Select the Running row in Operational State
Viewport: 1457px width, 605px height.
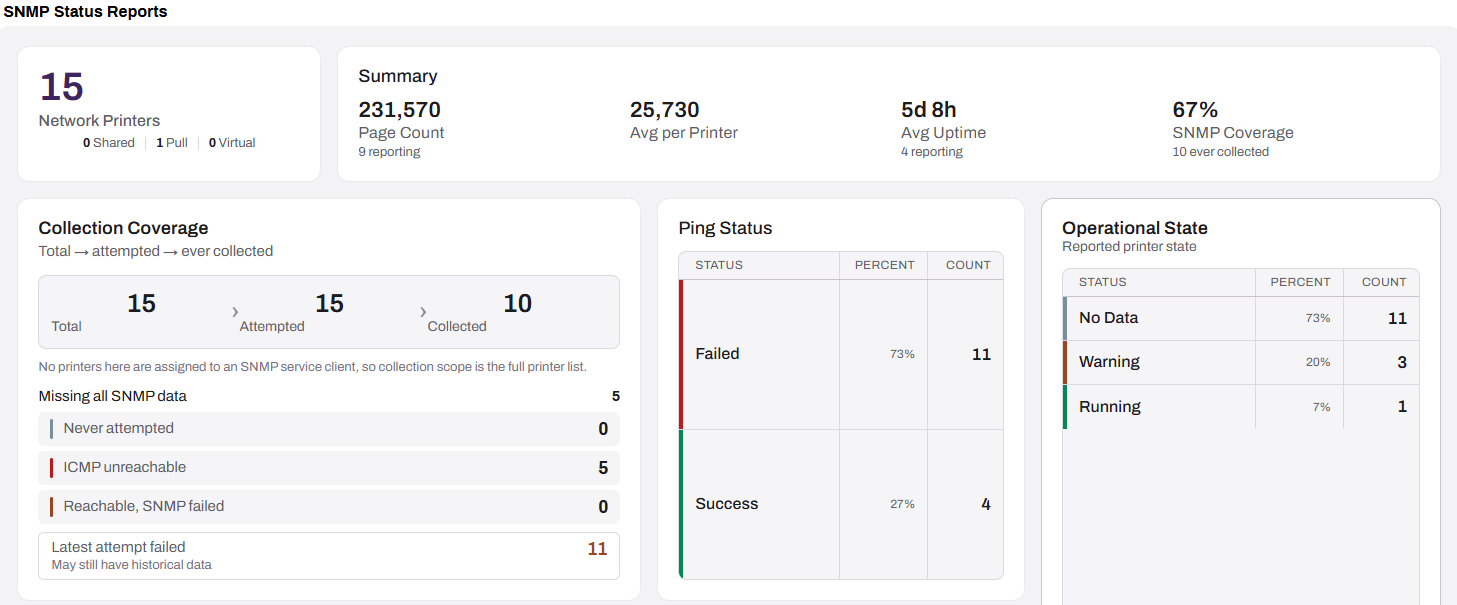[x=1241, y=407]
